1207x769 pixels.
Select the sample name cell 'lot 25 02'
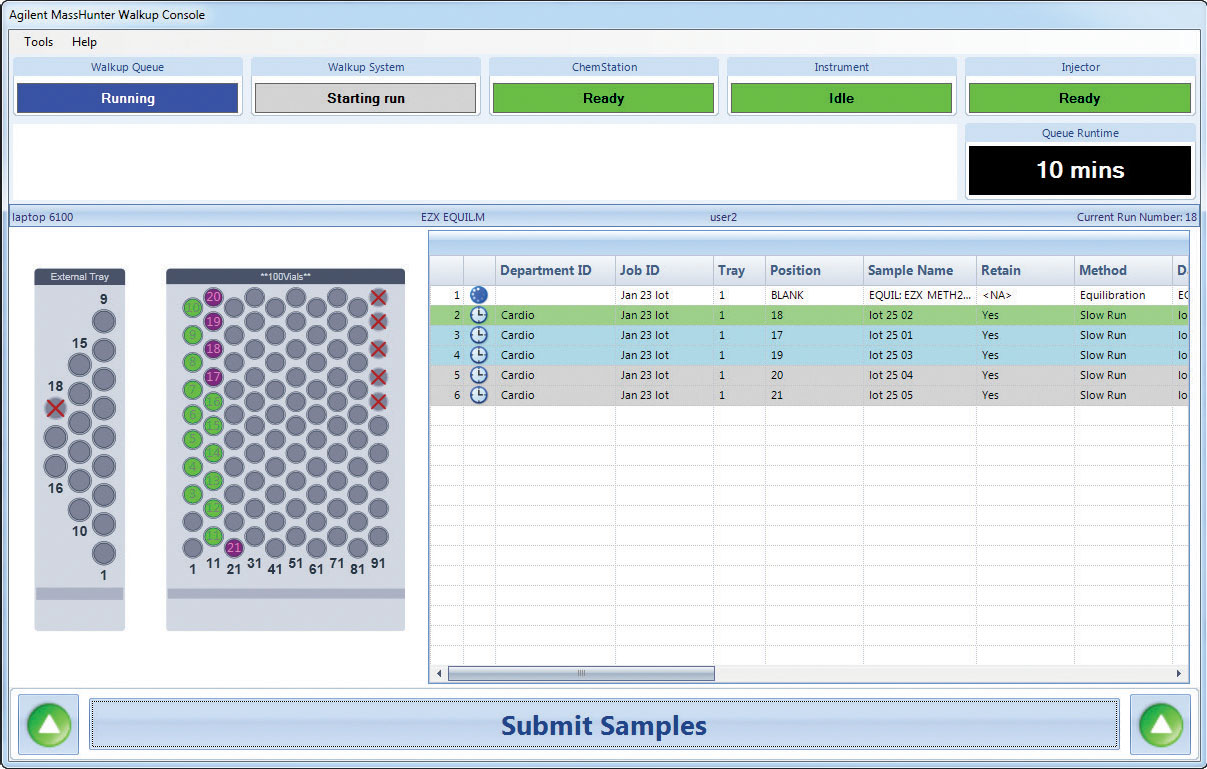(x=920, y=315)
